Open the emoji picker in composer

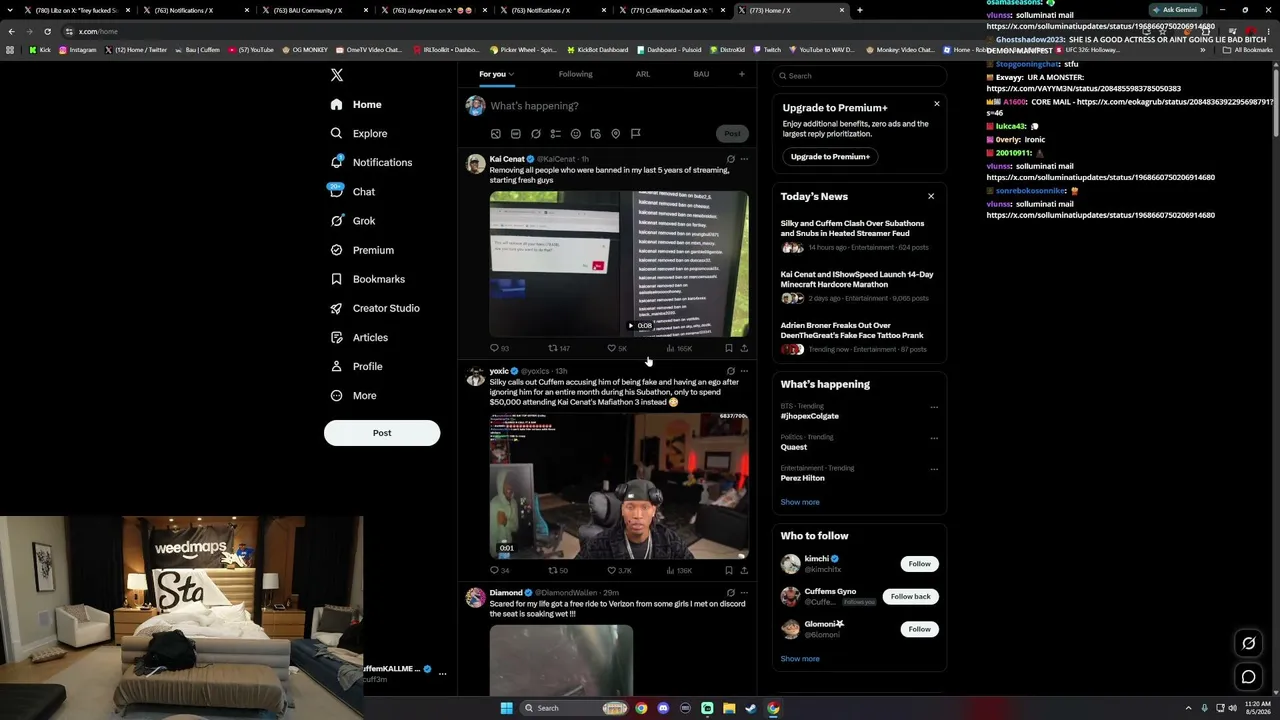pos(576,134)
